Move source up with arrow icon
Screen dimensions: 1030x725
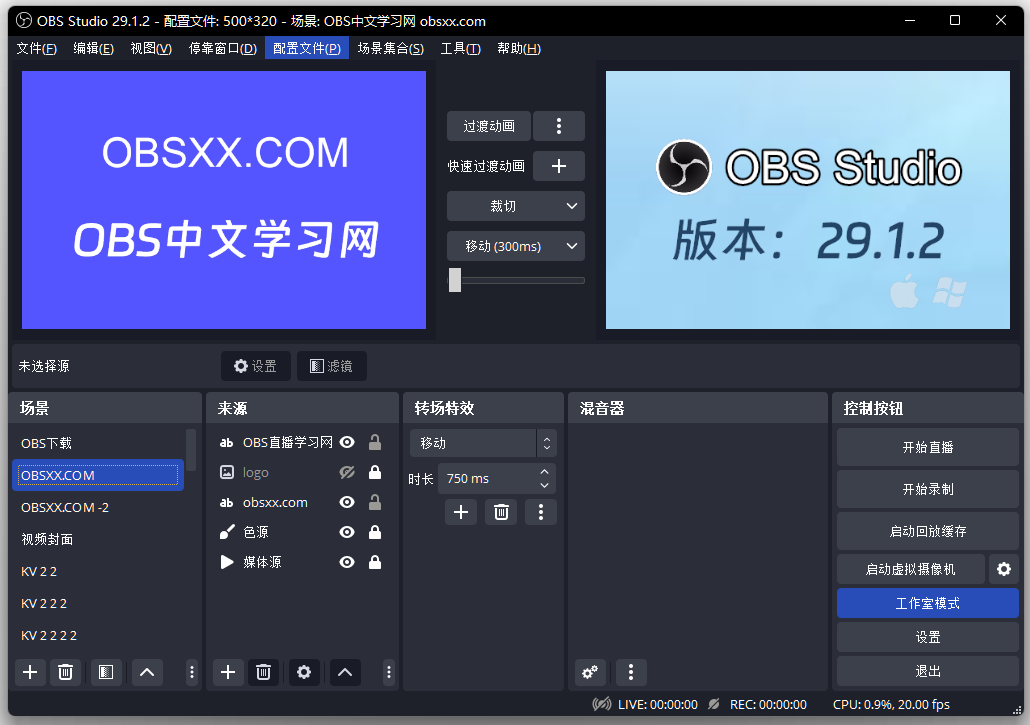pyautogui.click(x=345, y=672)
